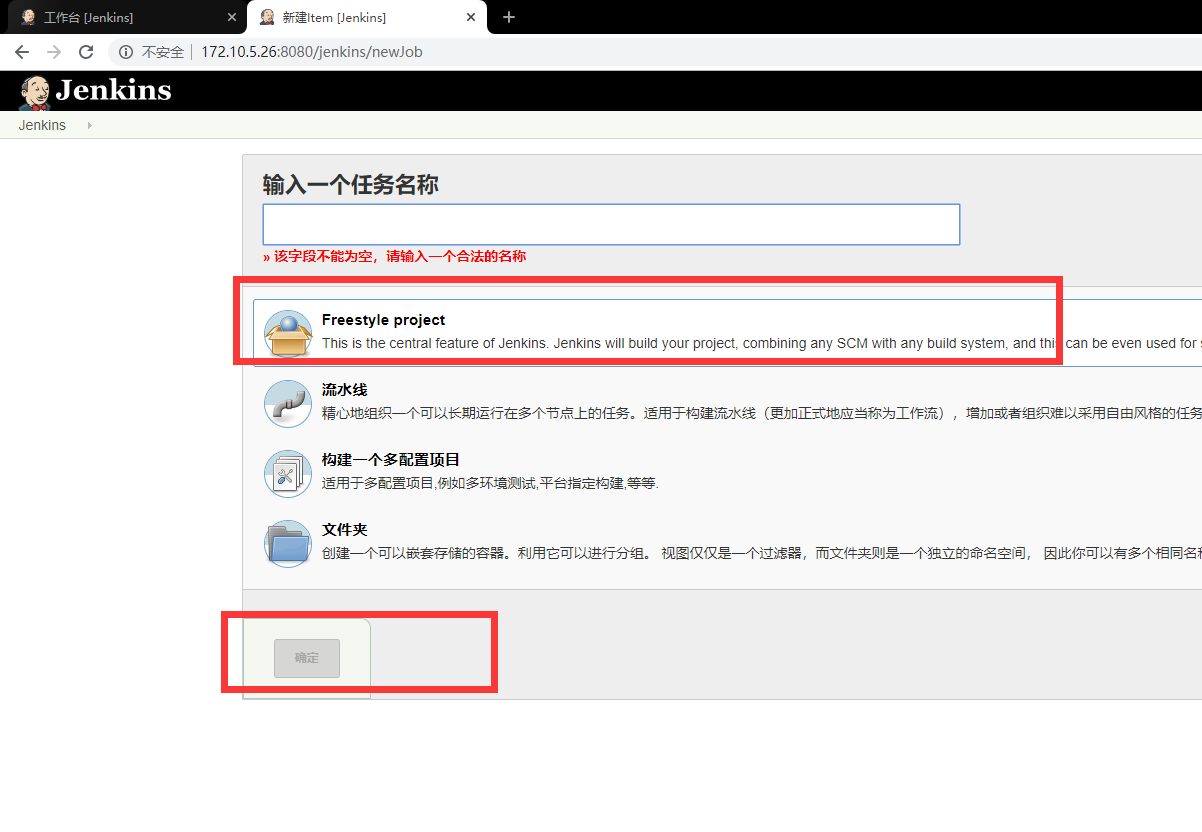Reload the page with refresh icon
Viewport: 1202px width, 832px height.
86,52
